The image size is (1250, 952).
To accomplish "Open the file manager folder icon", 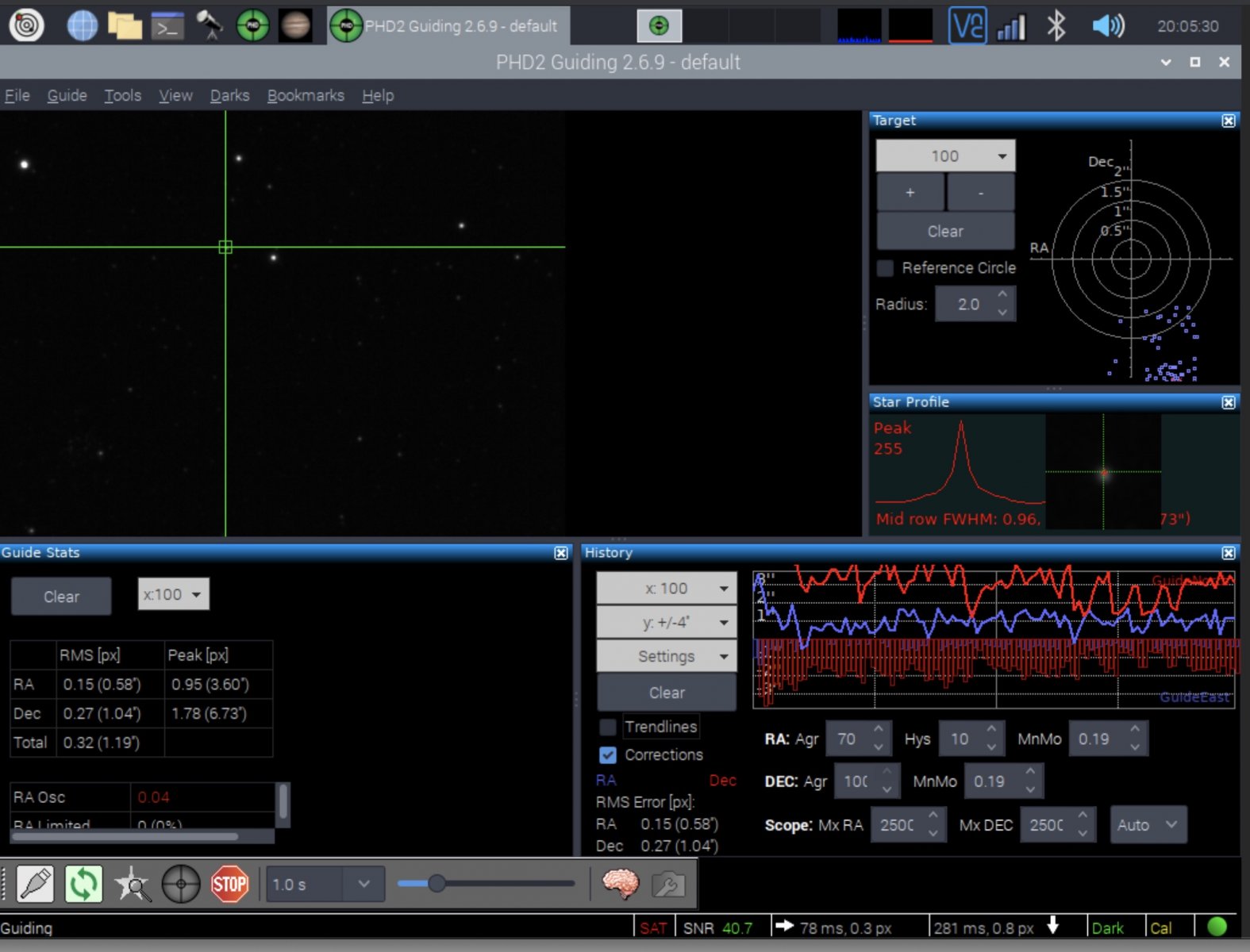I will click(x=125, y=25).
